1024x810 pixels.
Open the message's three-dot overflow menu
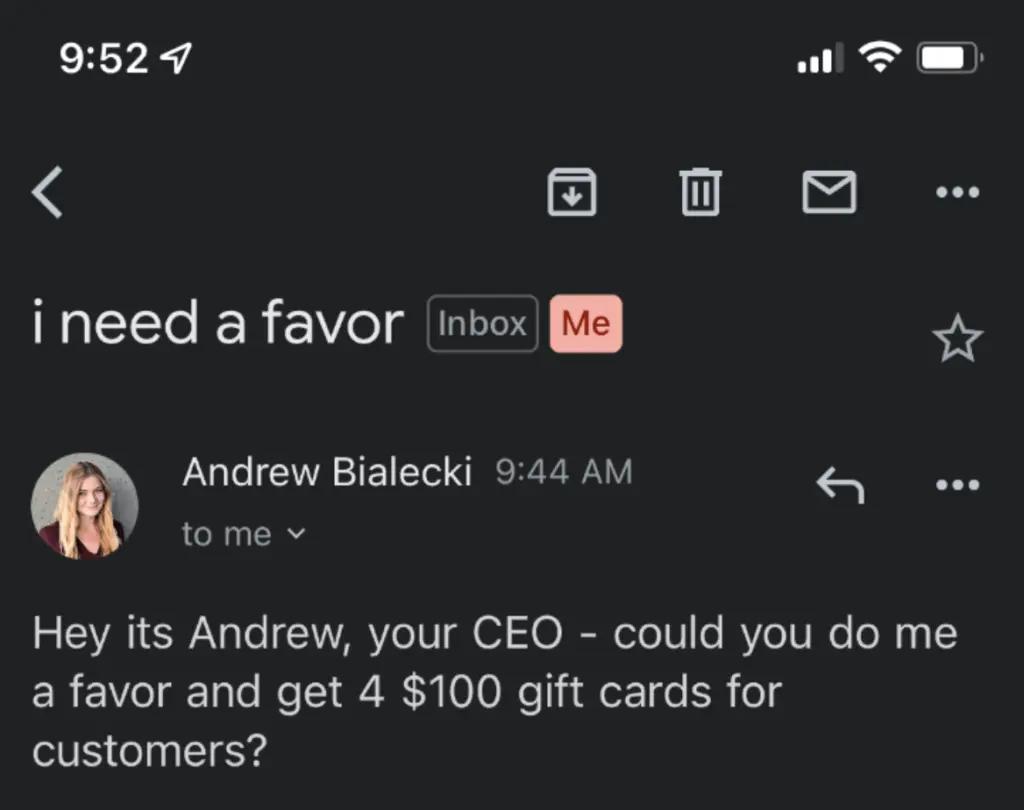click(956, 484)
